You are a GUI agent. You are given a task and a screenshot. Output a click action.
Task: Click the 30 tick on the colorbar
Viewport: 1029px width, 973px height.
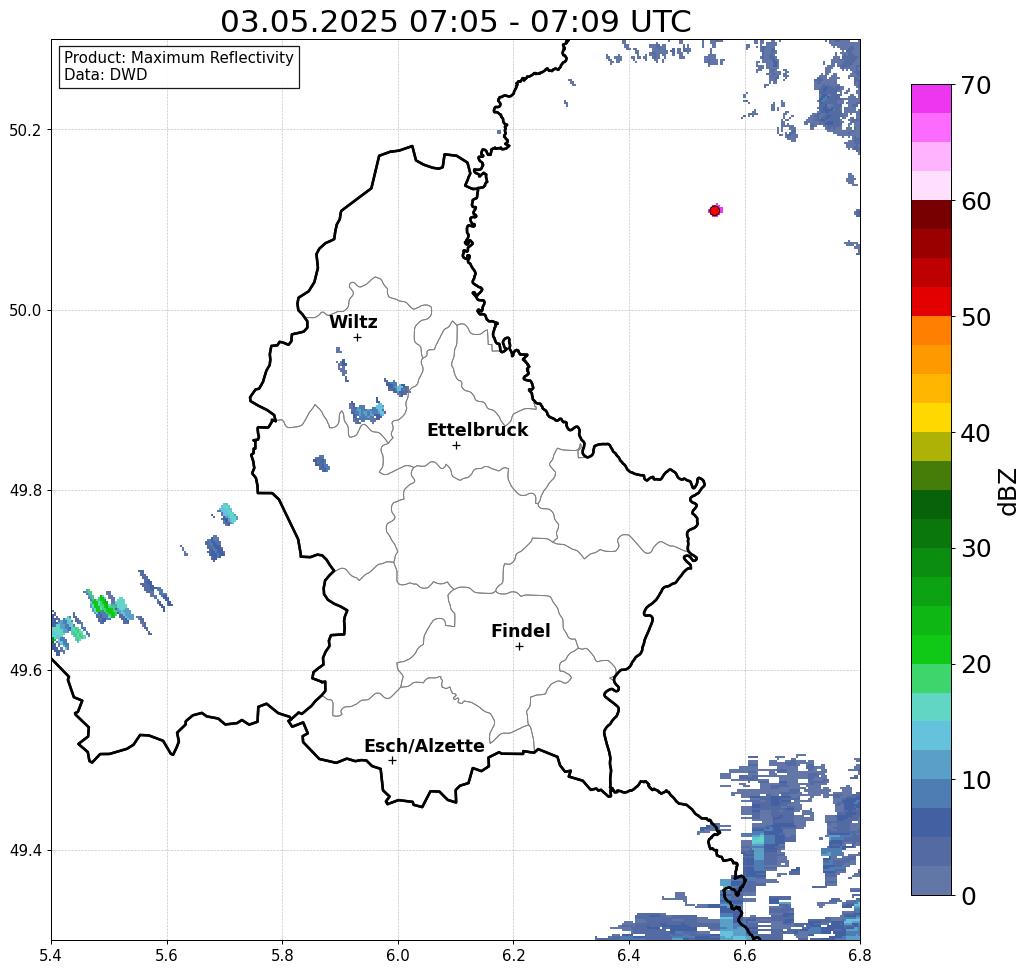[976, 548]
